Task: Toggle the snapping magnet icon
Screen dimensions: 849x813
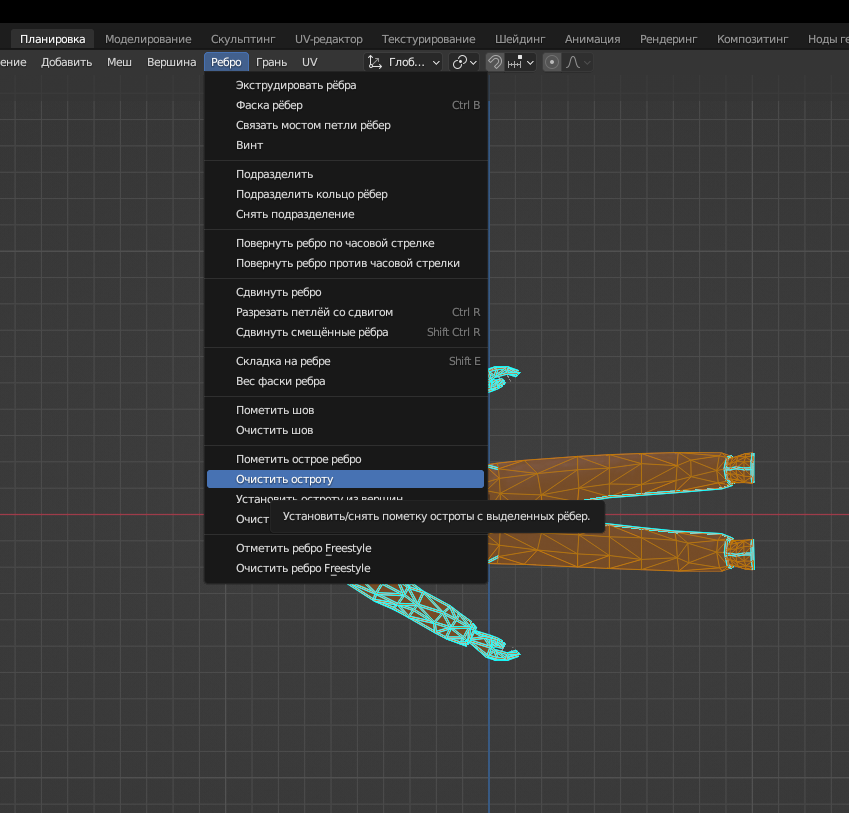Action: tap(495, 62)
